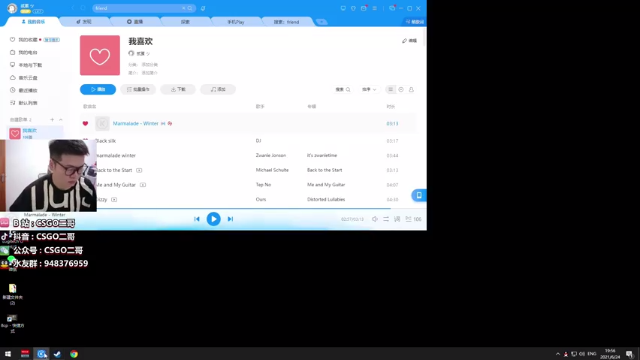The height and width of the screenshot is (360, 640).
Task: Skip to the previous track
Action: 197,219
